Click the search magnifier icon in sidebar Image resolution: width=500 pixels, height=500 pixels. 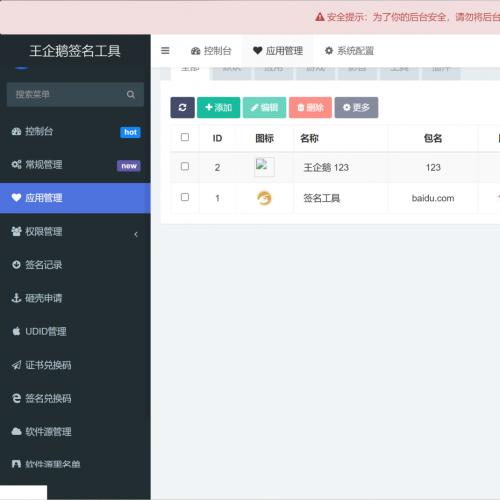coord(131,95)
